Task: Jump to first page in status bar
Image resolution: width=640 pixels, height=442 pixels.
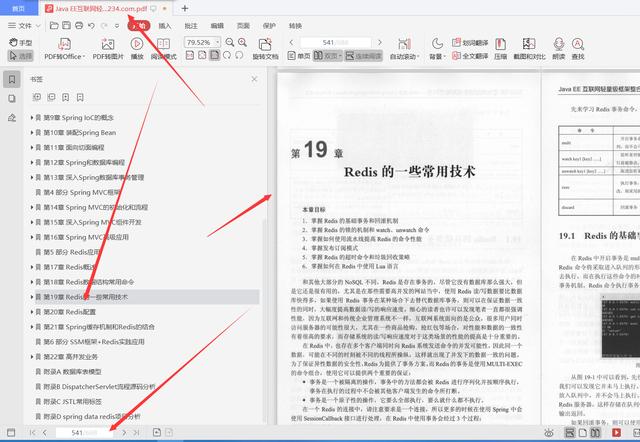Action: coord(33,433)
